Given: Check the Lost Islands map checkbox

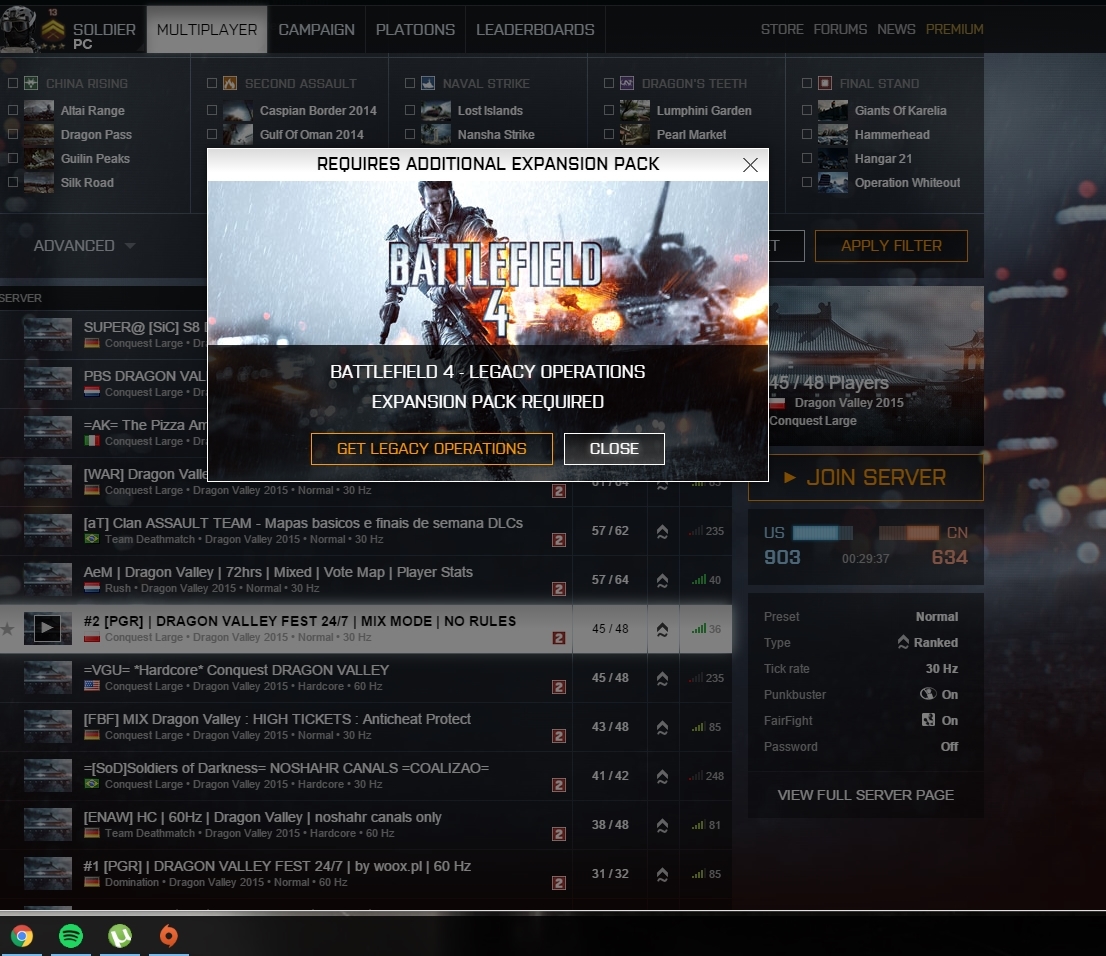Looking at the screenshot, I should pos(410,110).
